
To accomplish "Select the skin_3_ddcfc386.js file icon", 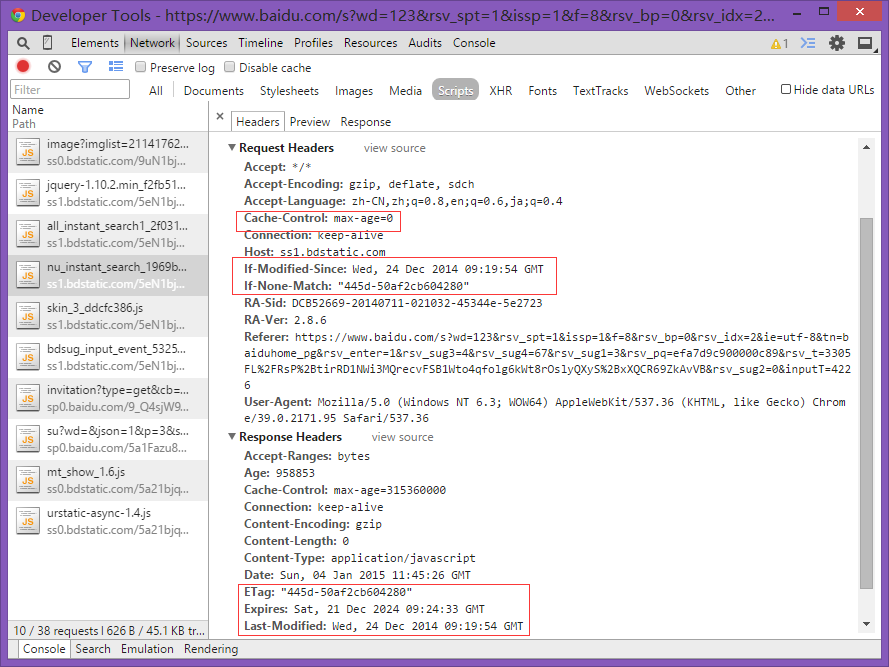I will click(28, 316).
